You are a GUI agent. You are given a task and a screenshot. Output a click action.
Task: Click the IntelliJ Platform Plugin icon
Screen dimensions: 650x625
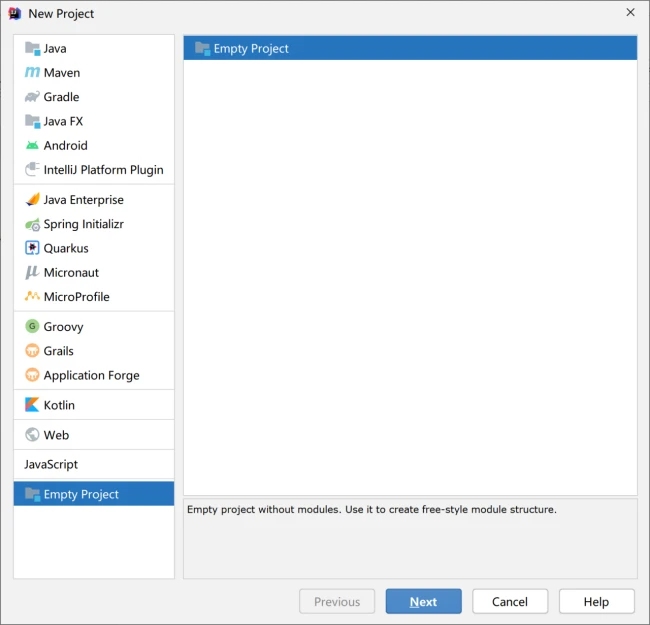(32, 170)
